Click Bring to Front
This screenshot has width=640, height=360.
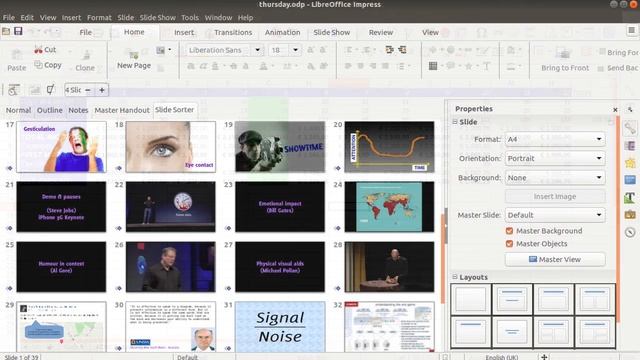point(565,60)
